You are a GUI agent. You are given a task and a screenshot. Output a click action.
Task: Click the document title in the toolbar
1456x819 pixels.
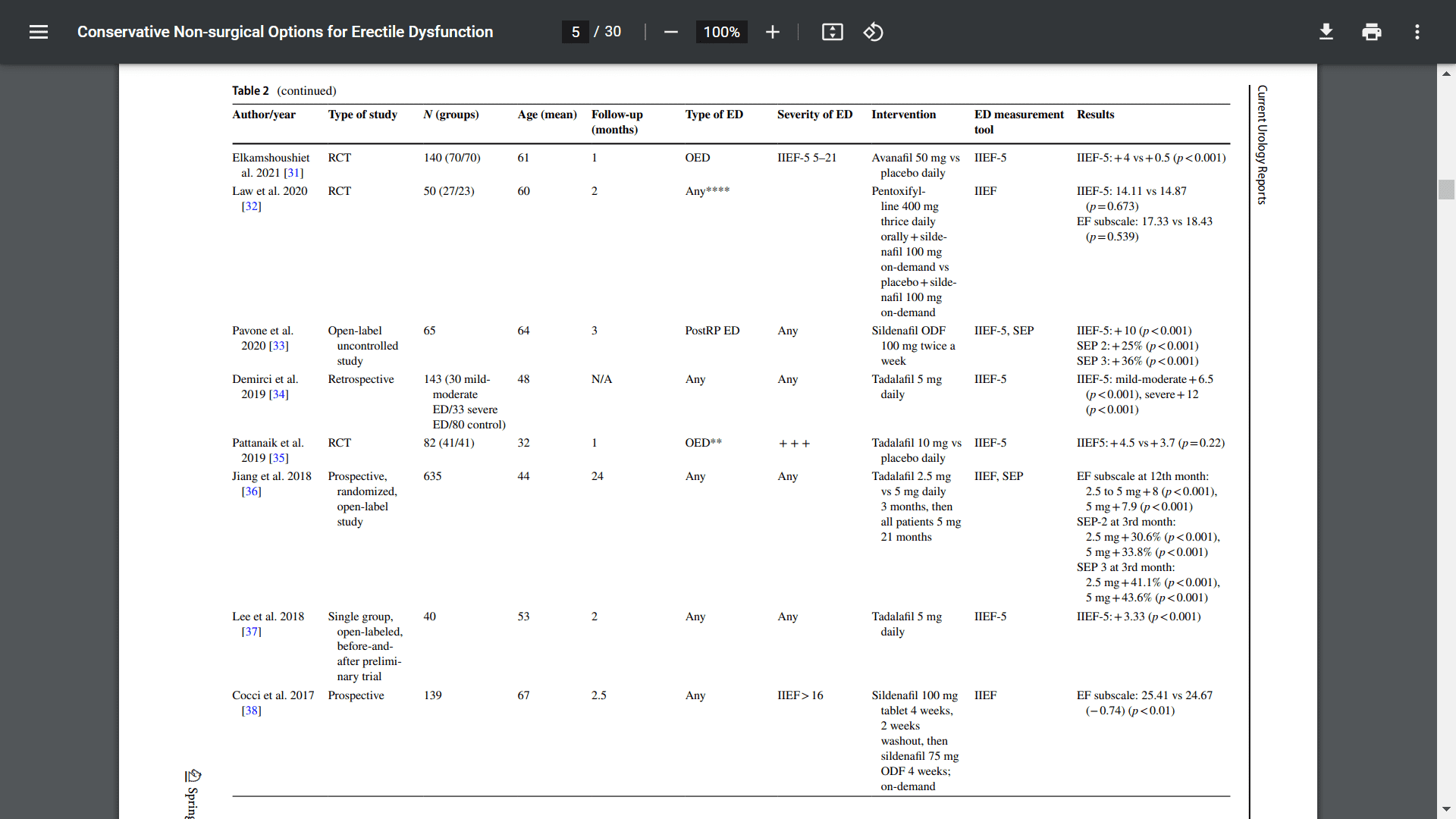click(285, 32)
